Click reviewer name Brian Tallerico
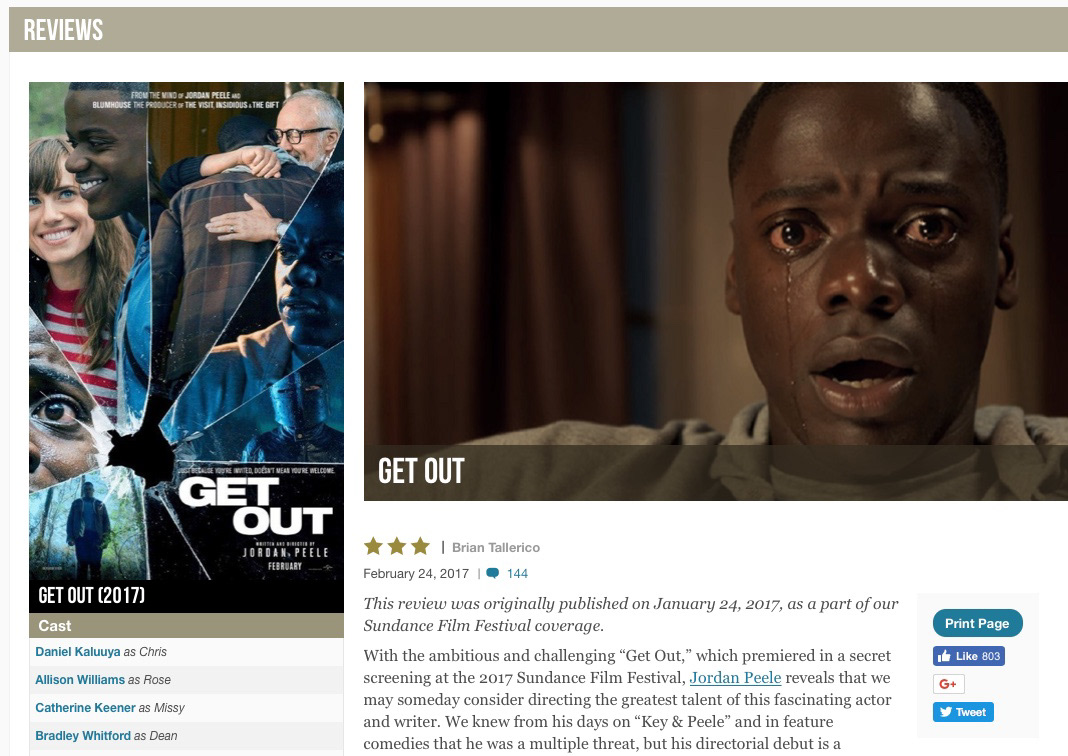 (496, 548)
